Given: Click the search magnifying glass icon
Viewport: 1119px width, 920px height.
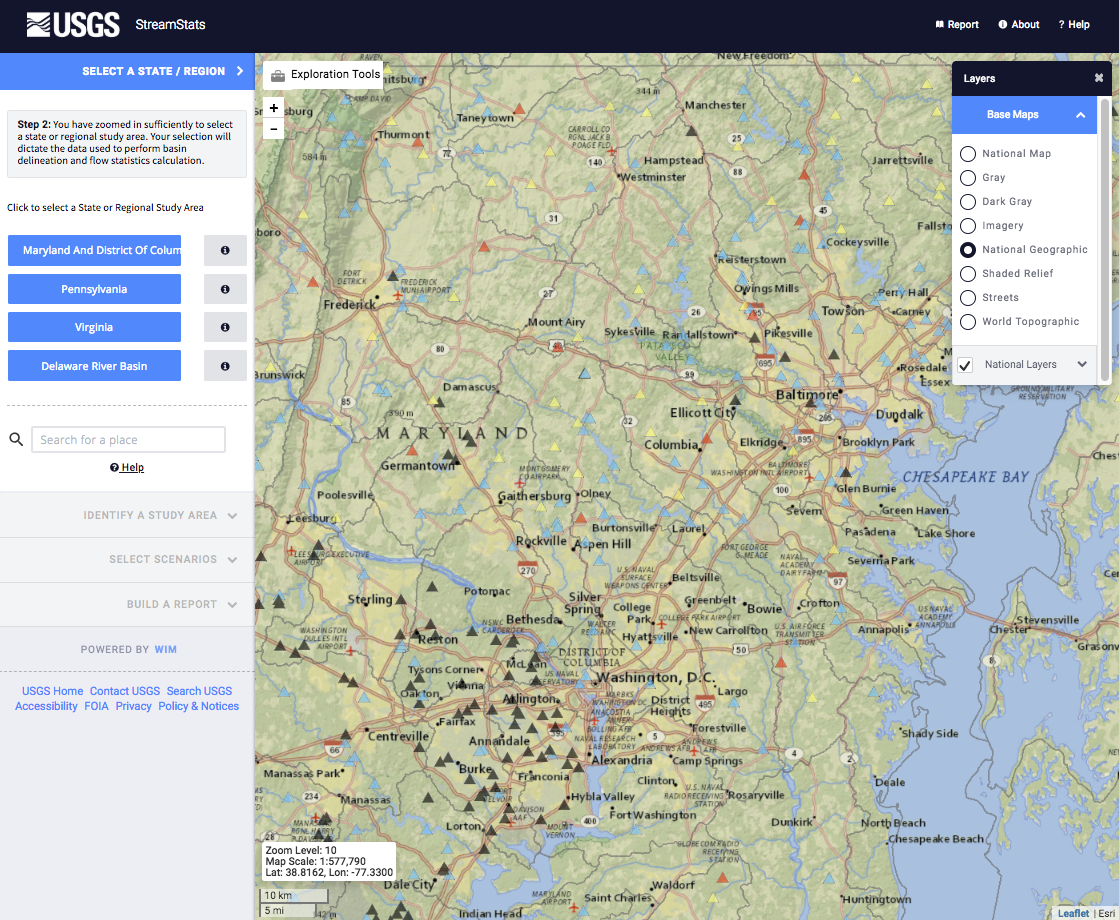Looking at the screenshot, I should click(16, 439).
